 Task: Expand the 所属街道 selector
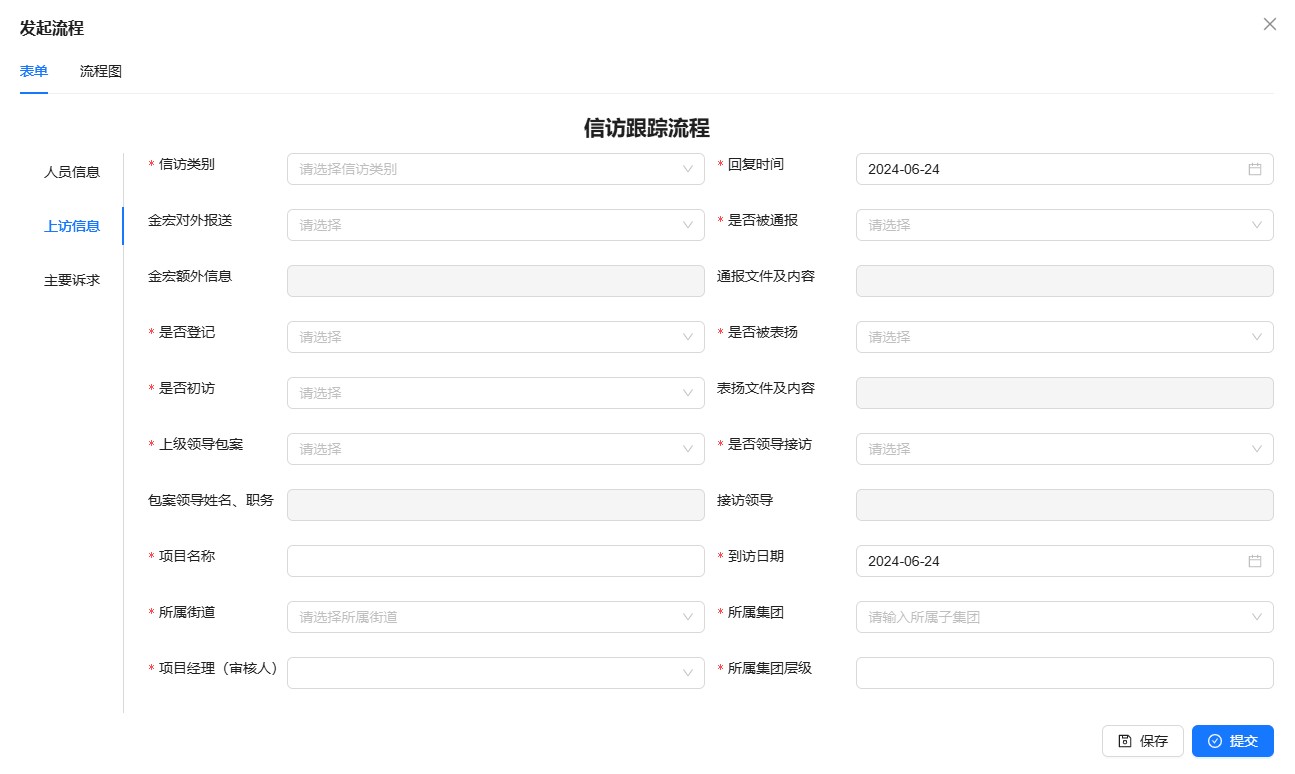[495, 617]
